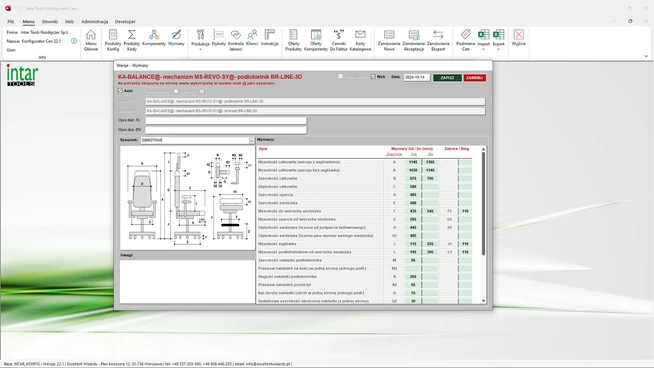The image size is (654, 368).
Task: Collapse the ribbon with the chevron
Action: click(646, 56)
